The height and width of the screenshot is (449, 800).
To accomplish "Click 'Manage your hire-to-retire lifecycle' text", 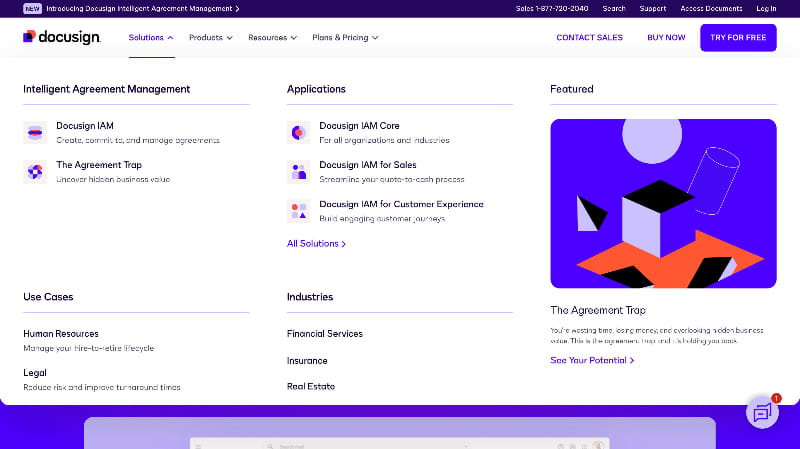I will (x=88, y=348).
